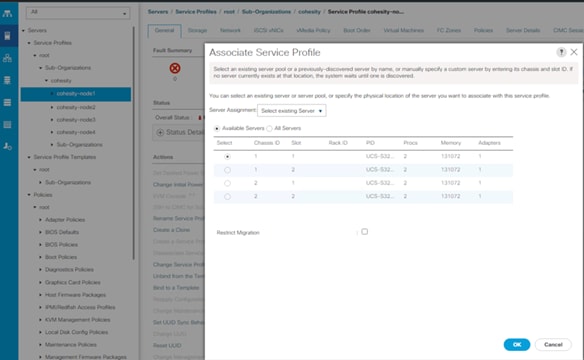The image size is (584, 360).
Task: Click Reset UUID action link
Action: pyautogui.click(x=167, y=345)
